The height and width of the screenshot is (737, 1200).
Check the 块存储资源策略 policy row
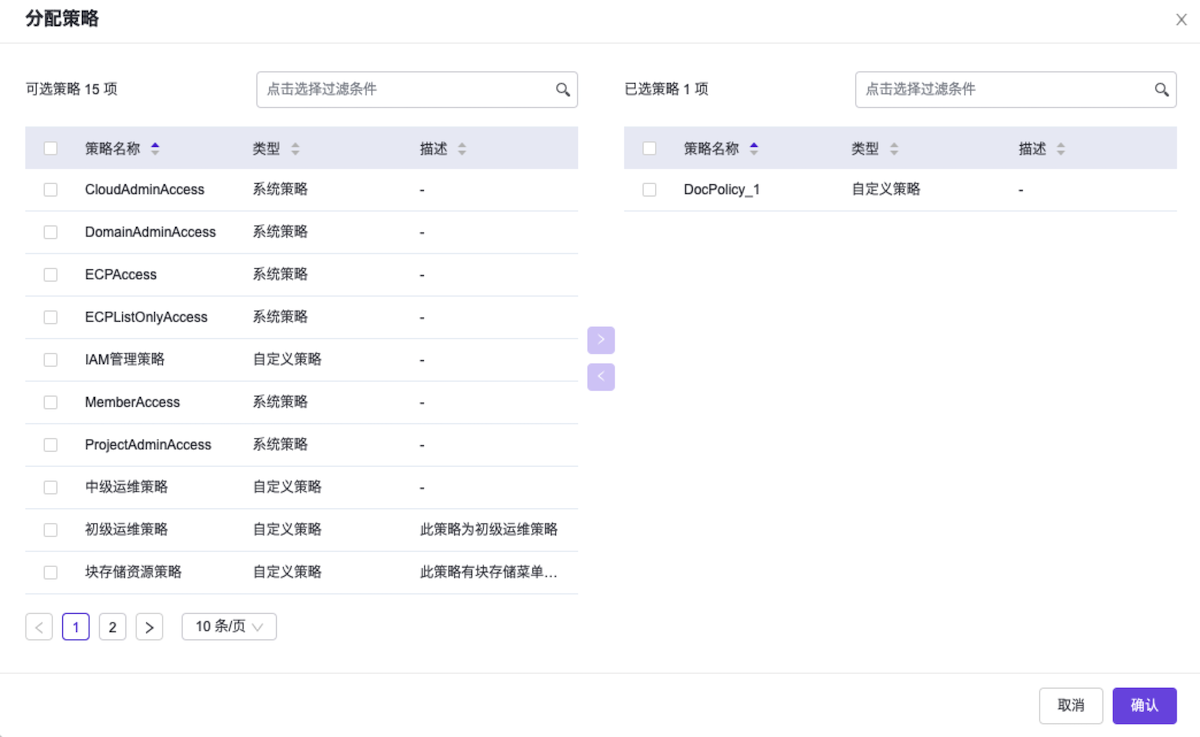click(x=50, y=571)
